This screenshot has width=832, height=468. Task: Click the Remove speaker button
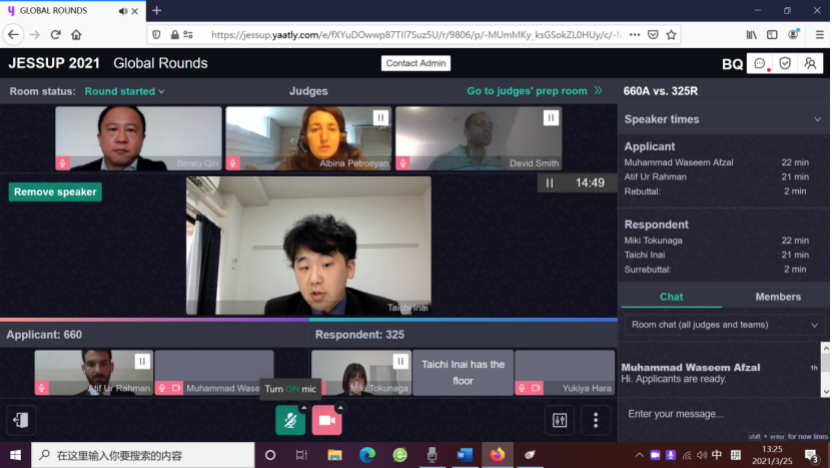[x=55, y=192]
